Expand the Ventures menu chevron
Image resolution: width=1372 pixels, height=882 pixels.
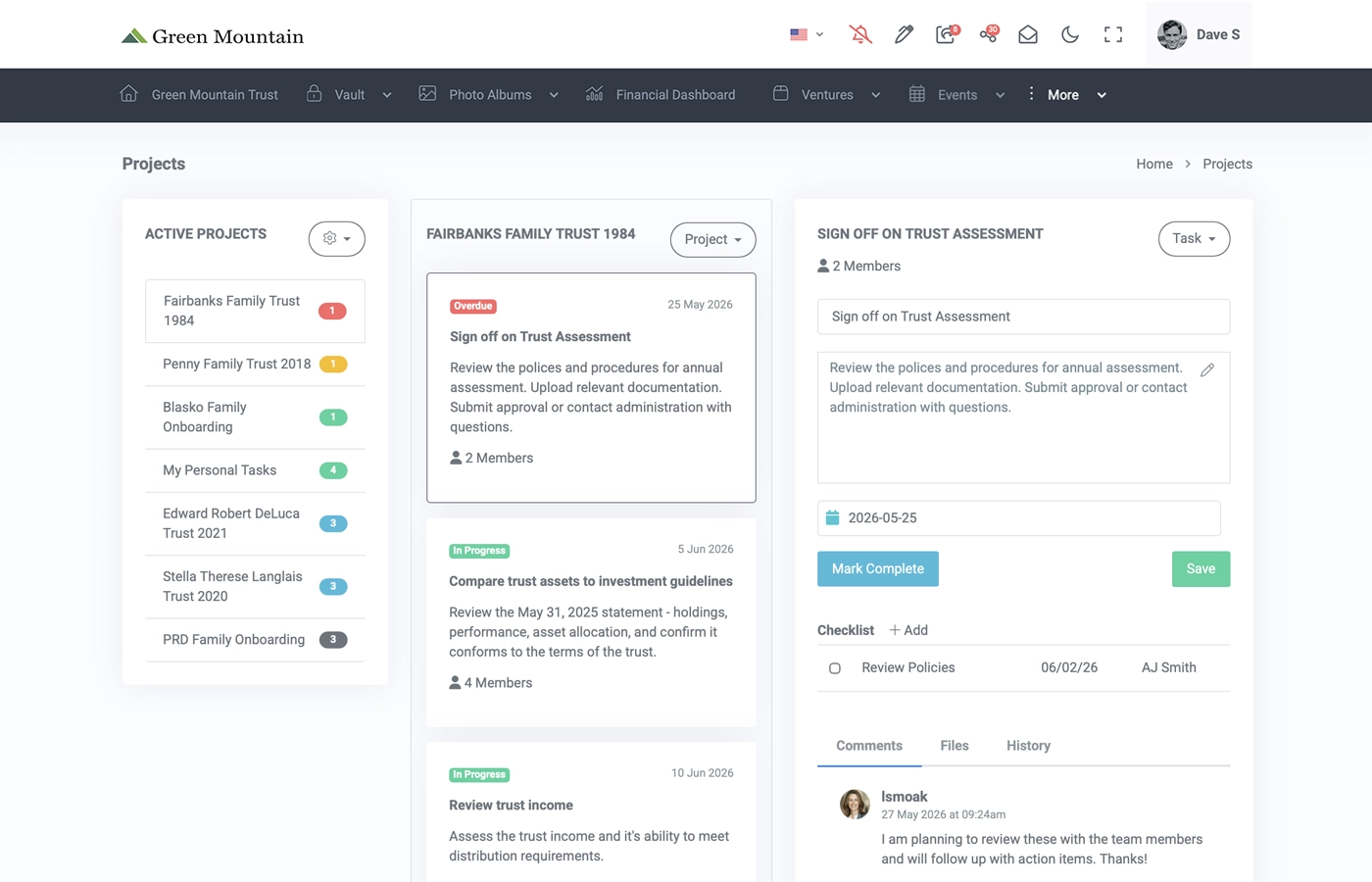point(875,95)
